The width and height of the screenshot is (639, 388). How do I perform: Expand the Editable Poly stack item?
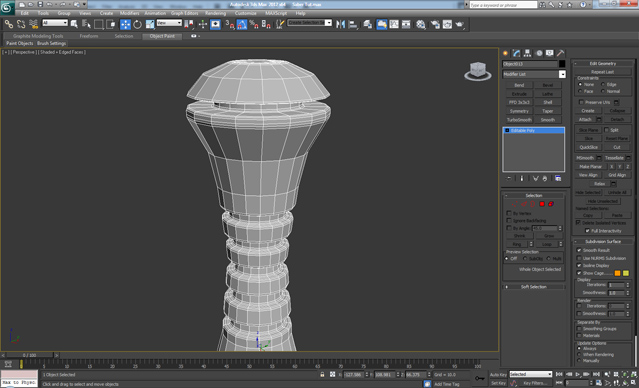pos(507,130)
